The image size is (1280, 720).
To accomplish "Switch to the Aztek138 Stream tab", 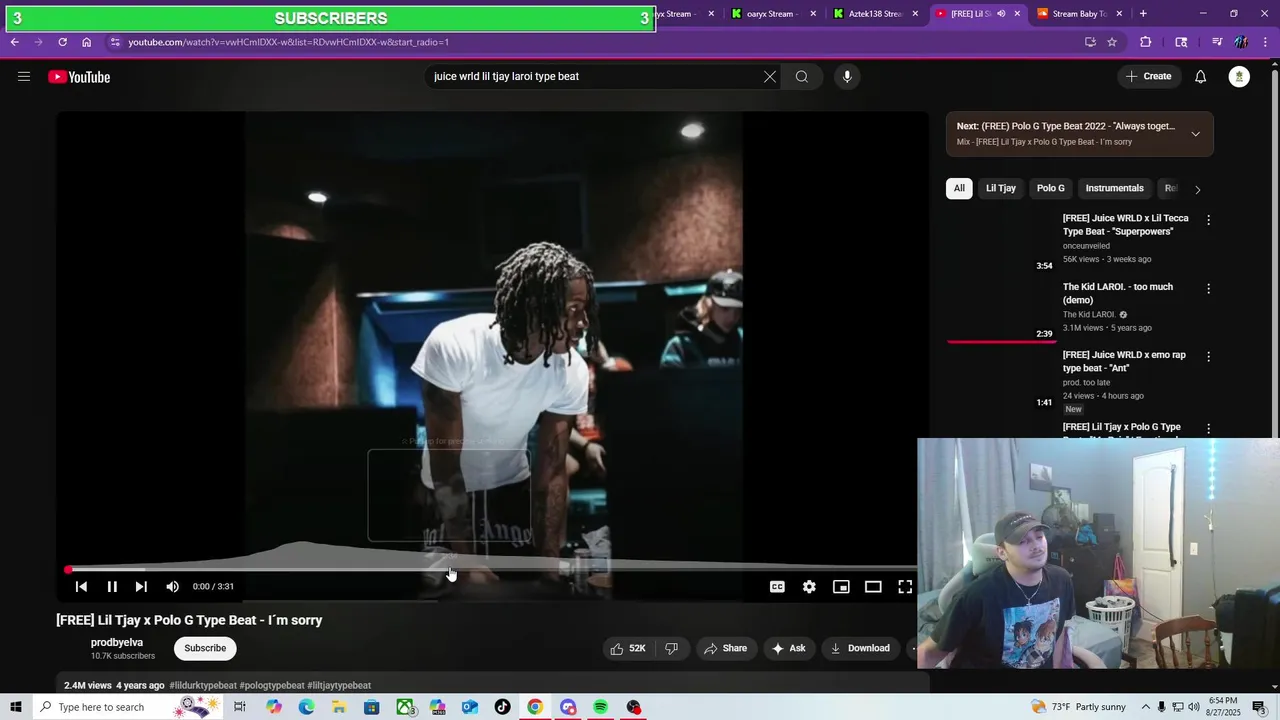I will [x=875, y=14].
